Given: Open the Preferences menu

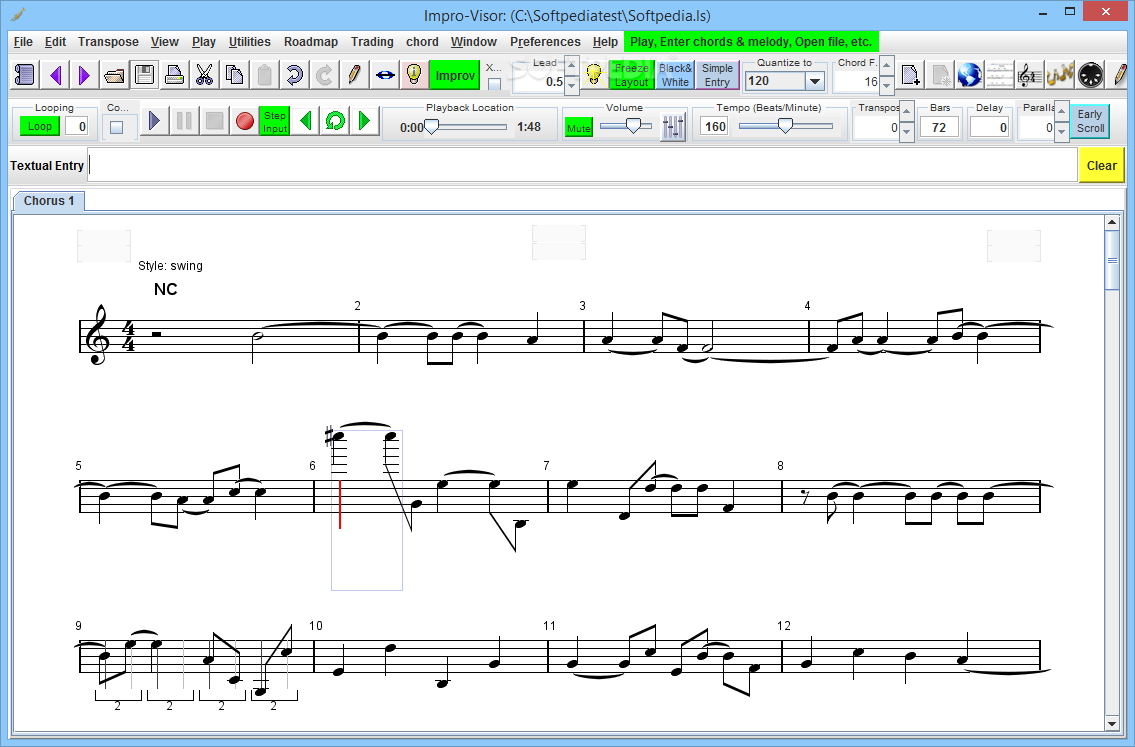Looking at the screenshot, I should coord(545,42).
